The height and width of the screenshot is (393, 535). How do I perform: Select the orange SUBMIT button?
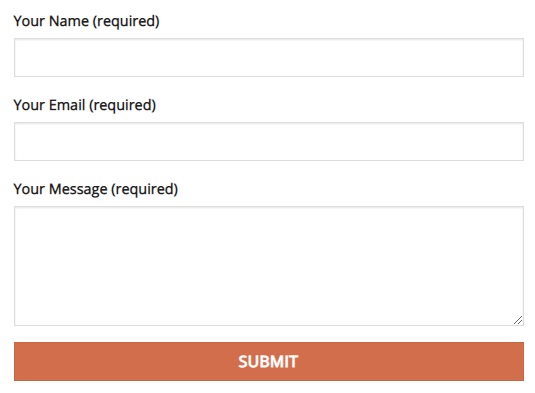click(x=269, y=362)
